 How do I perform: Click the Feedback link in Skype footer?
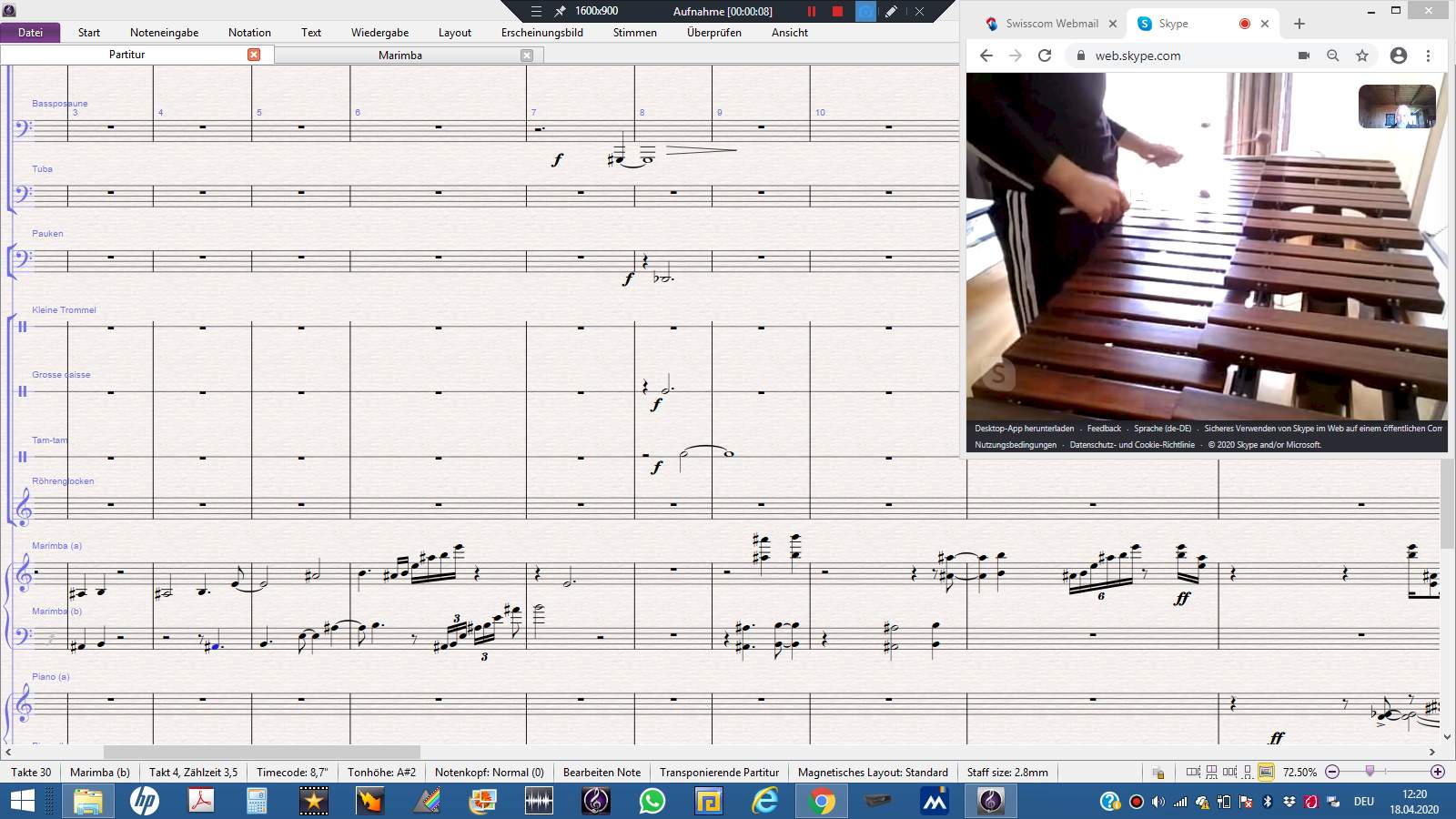pos(1104,429)
